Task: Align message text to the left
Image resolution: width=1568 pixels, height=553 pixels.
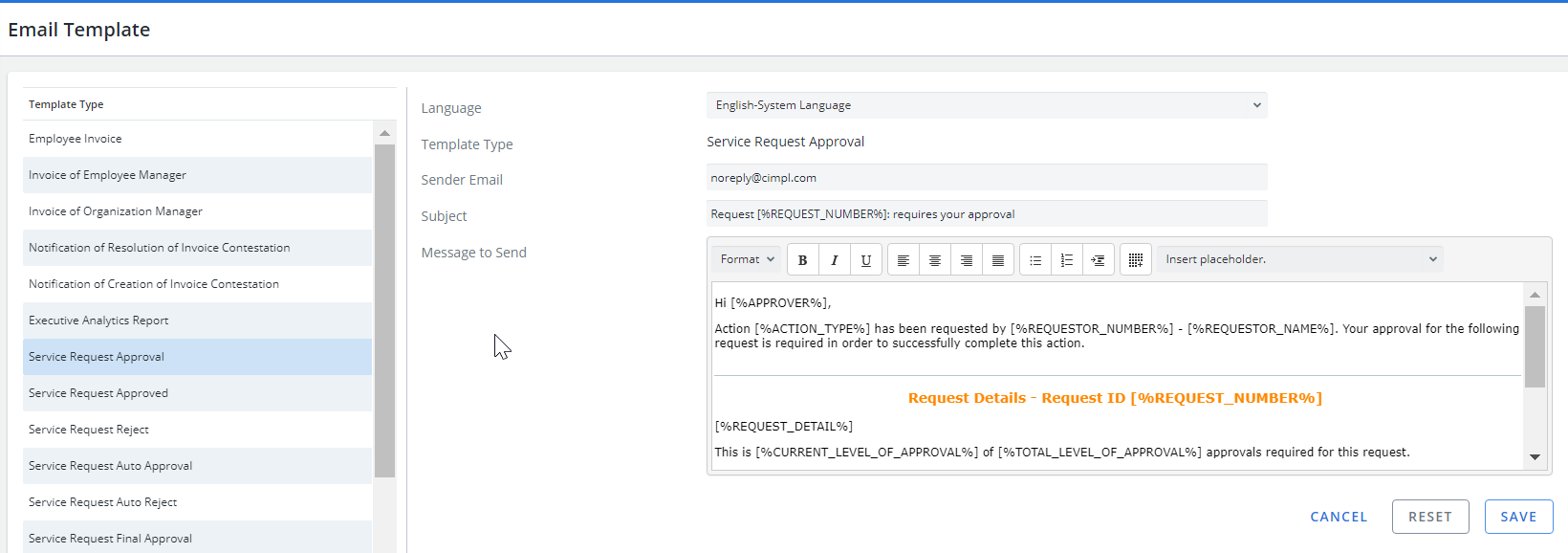Action: click(x=904, y=259)
